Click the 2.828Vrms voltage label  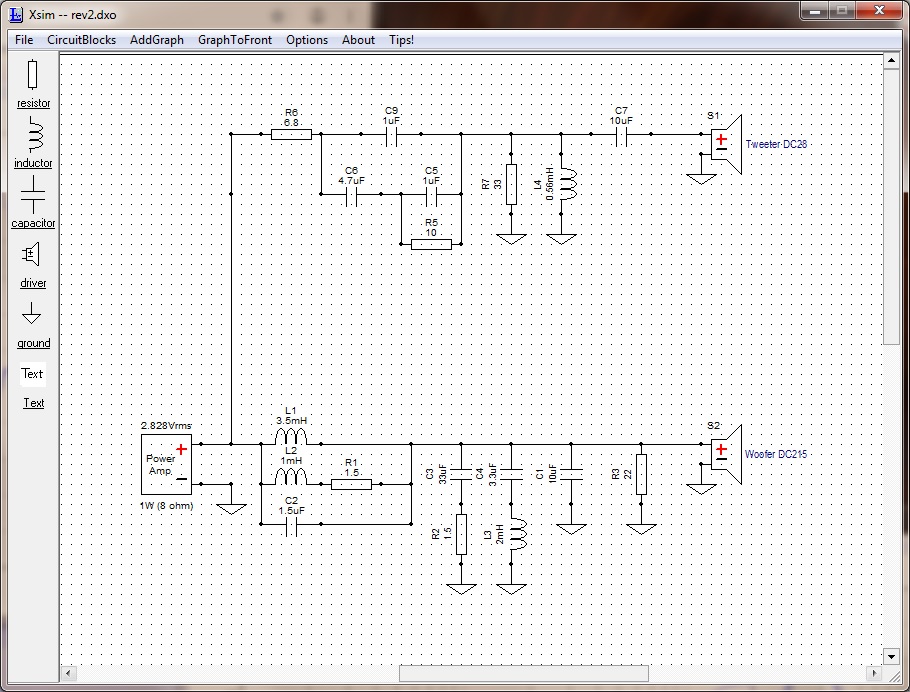pyautogui.click(x=166, y=426)
